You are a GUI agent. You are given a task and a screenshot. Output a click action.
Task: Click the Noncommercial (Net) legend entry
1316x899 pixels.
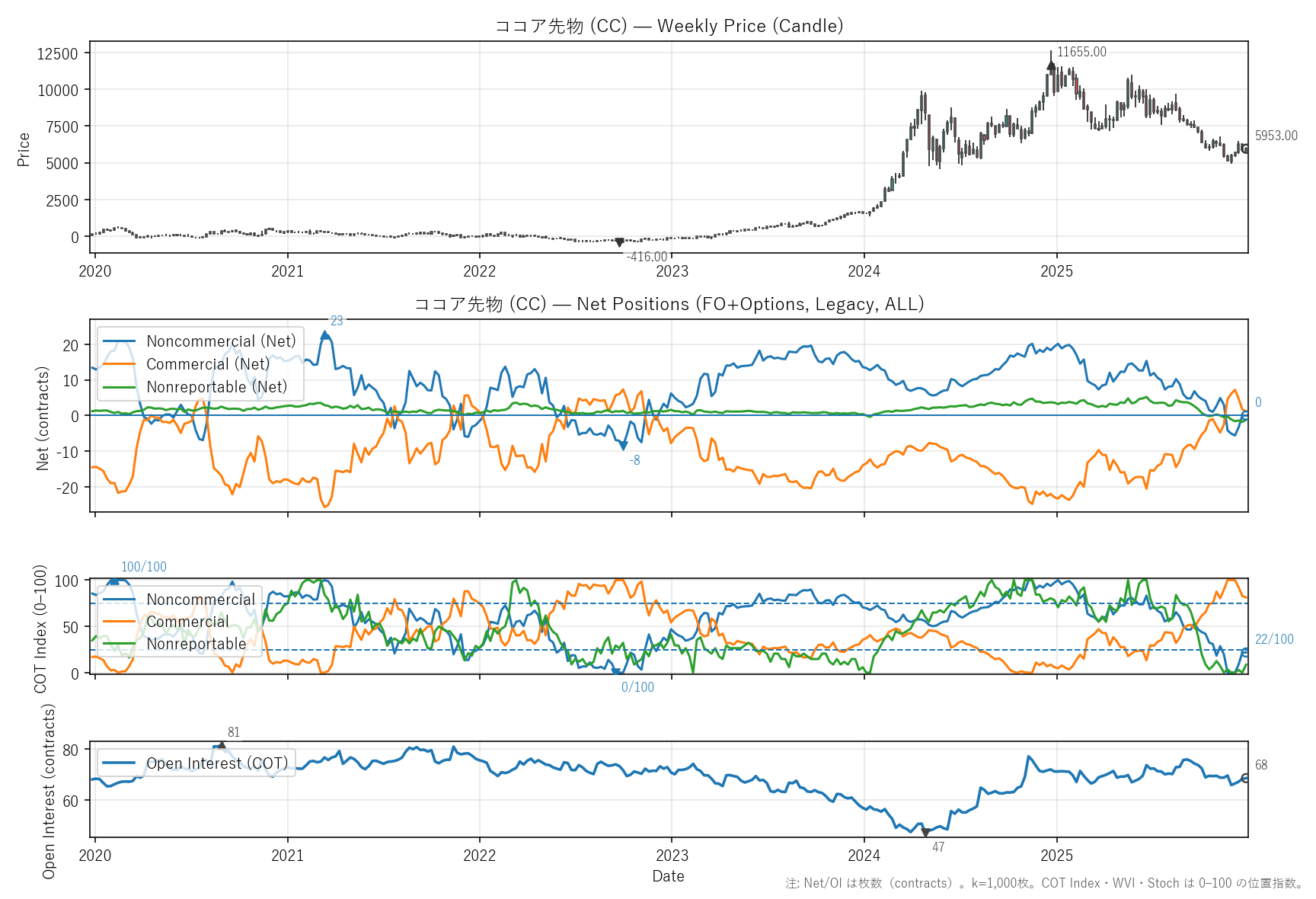pos(221,341)
